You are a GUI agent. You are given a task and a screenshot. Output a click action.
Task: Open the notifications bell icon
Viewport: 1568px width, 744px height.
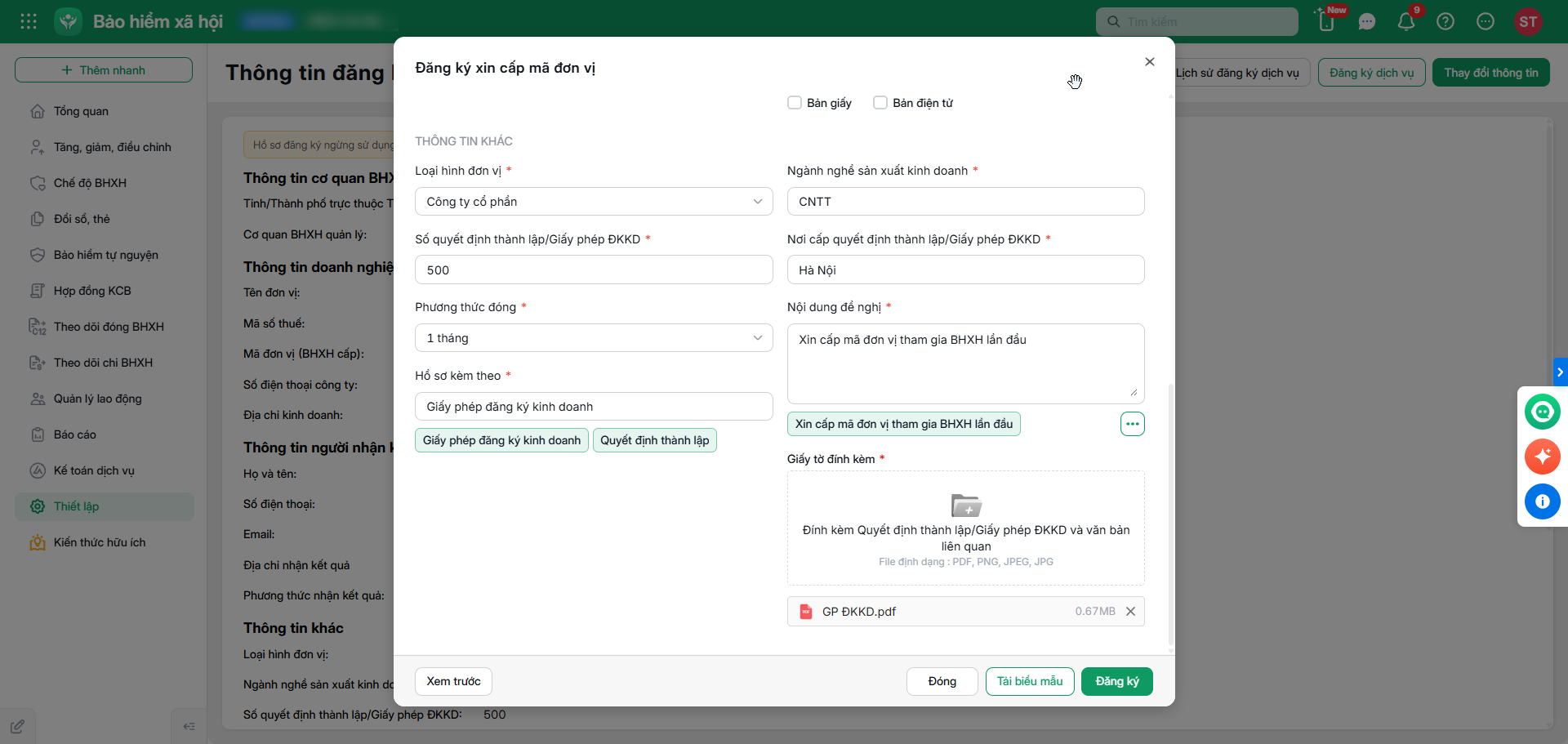pyautogui.click(x=1406, y=22)
